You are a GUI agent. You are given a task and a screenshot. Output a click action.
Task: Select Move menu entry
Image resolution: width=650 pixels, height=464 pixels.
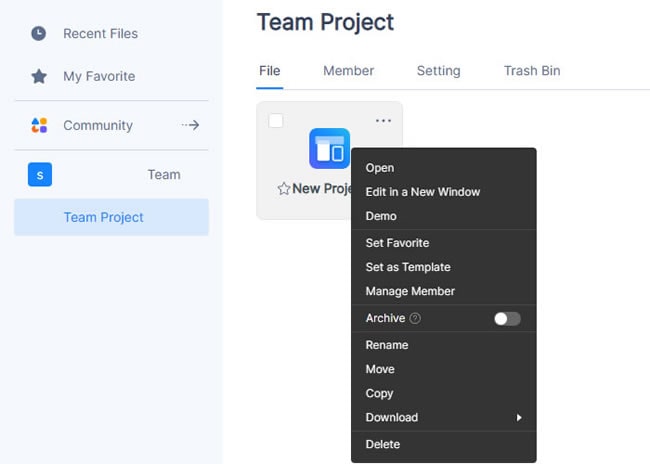pos(444,369)
